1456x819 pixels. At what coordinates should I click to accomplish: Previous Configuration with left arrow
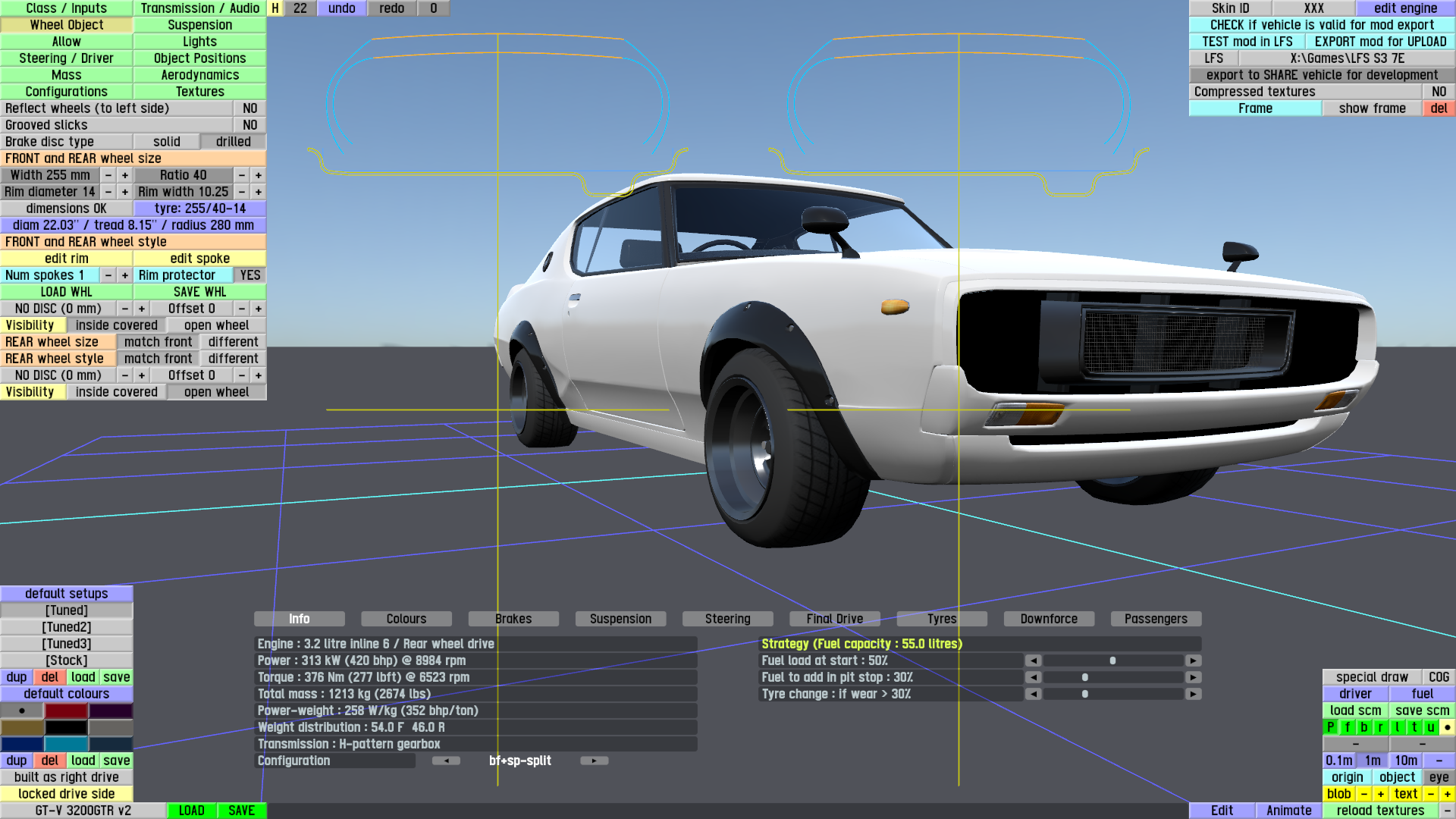(446, 761)
